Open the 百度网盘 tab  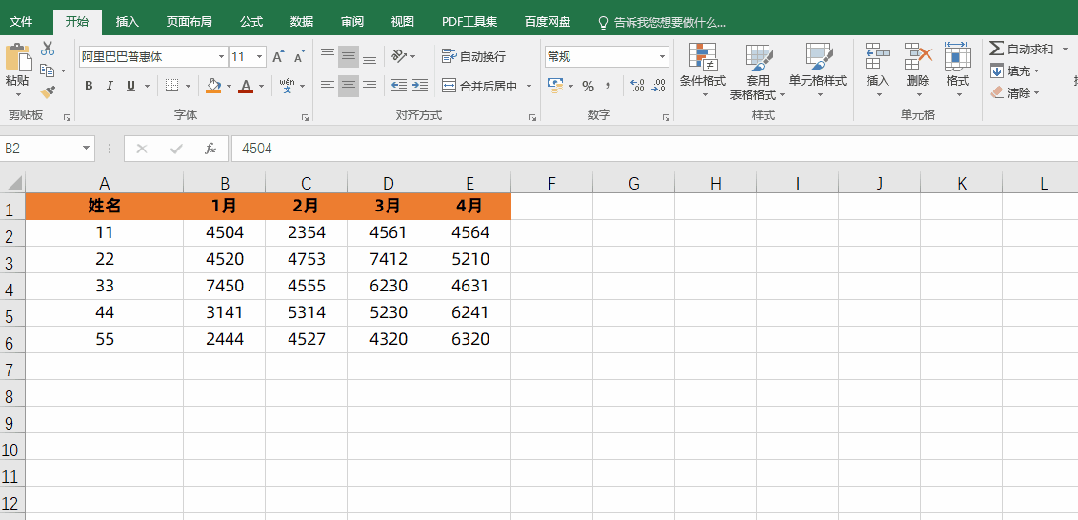tap(547, 22)
